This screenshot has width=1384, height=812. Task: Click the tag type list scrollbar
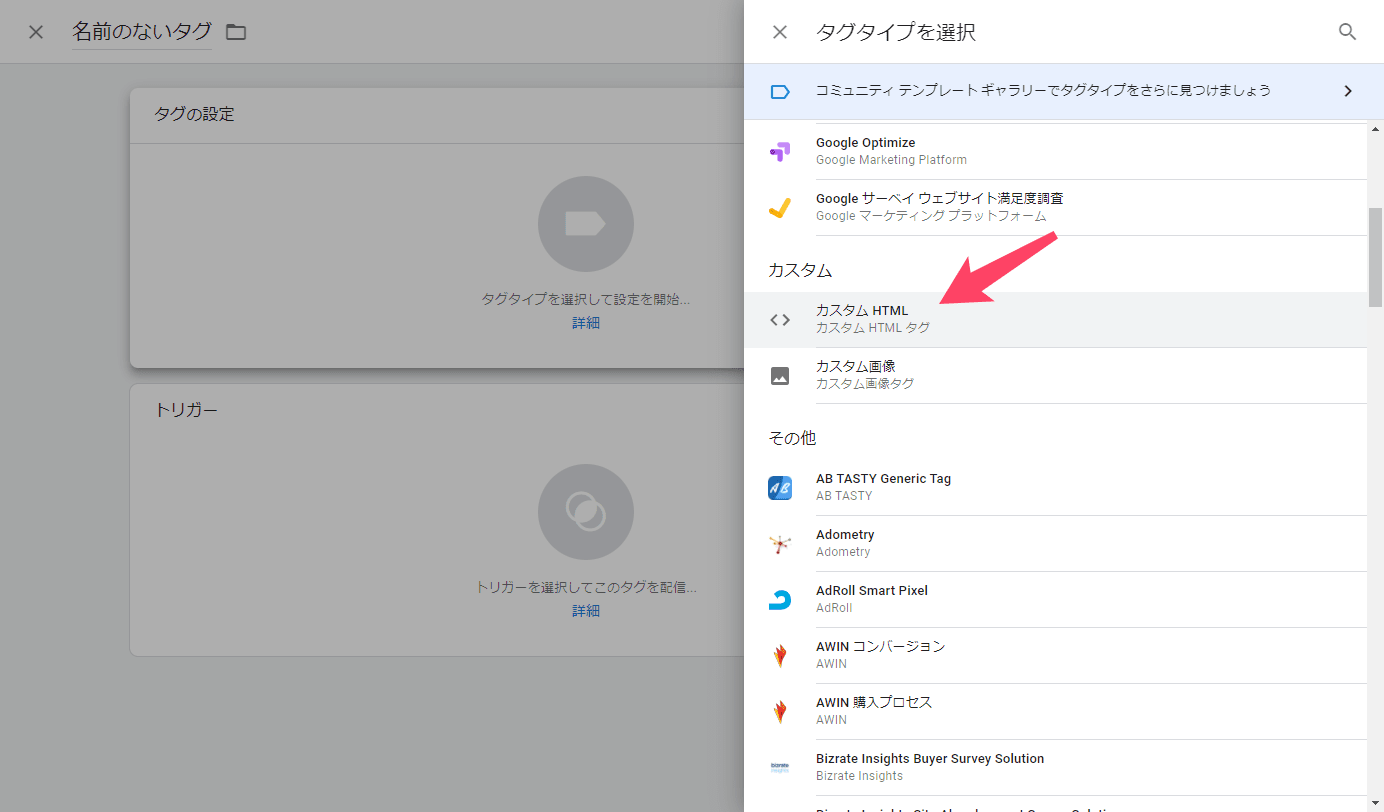pos(1375,257)
